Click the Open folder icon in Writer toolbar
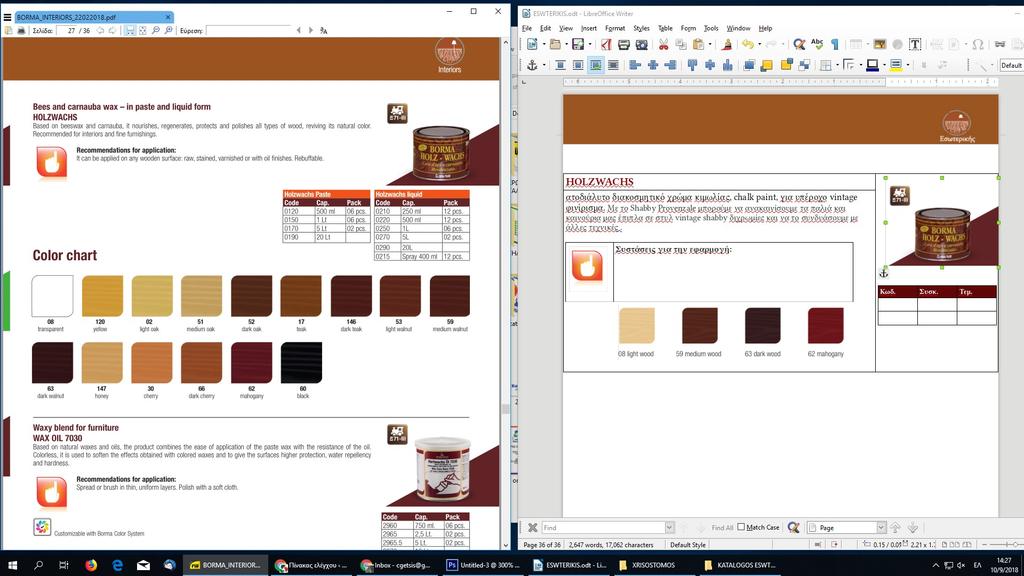This screenshot has width=1024, height=576. pos(555,44)
